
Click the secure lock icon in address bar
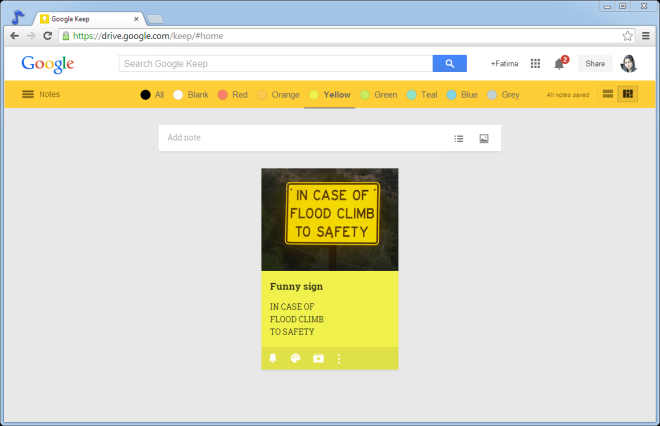tap(66, 36)
